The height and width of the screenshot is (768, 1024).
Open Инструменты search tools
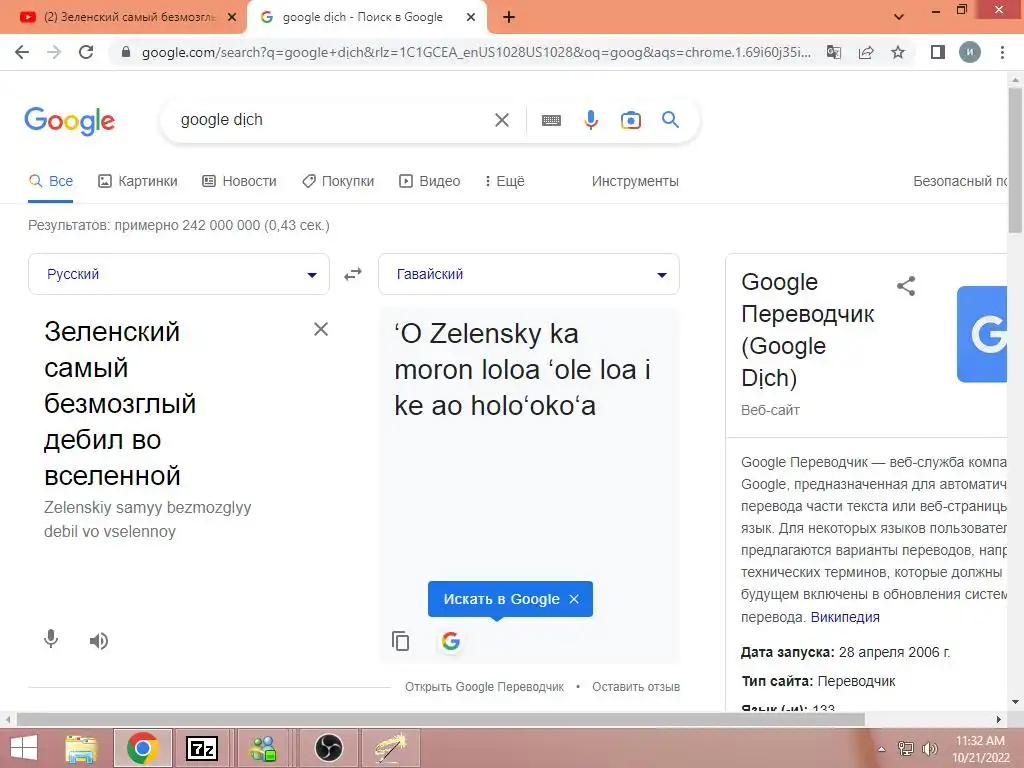(x=635, y=181)
